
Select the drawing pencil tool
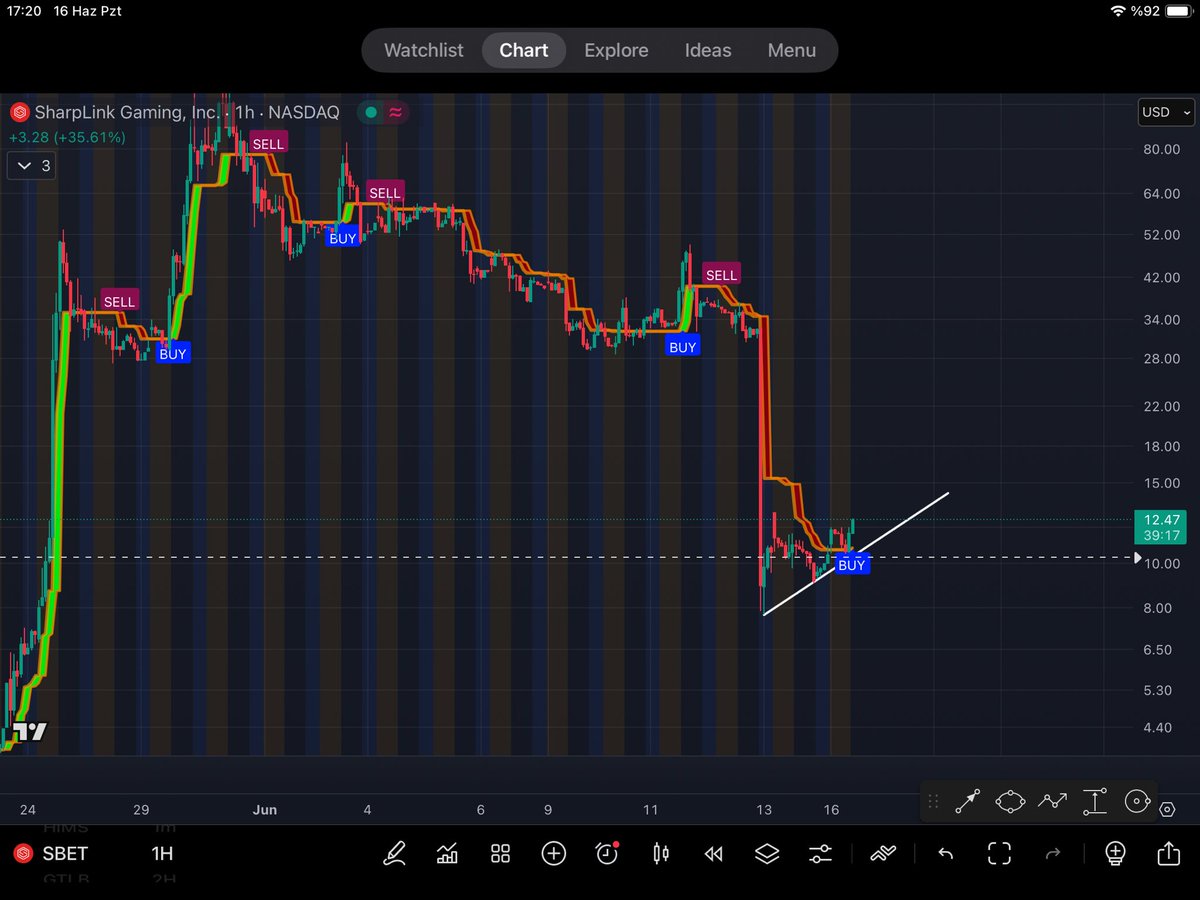coord(396,853)
